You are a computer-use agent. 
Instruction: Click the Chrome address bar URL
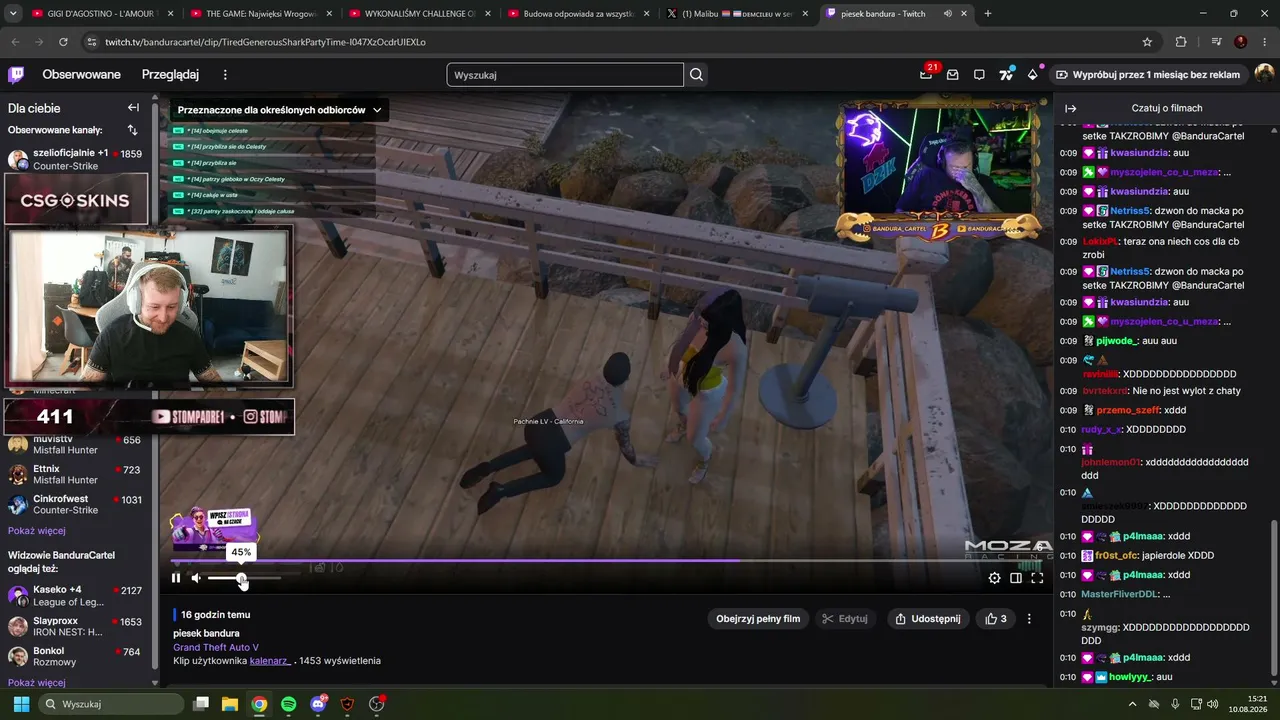[x=265, y=42]
